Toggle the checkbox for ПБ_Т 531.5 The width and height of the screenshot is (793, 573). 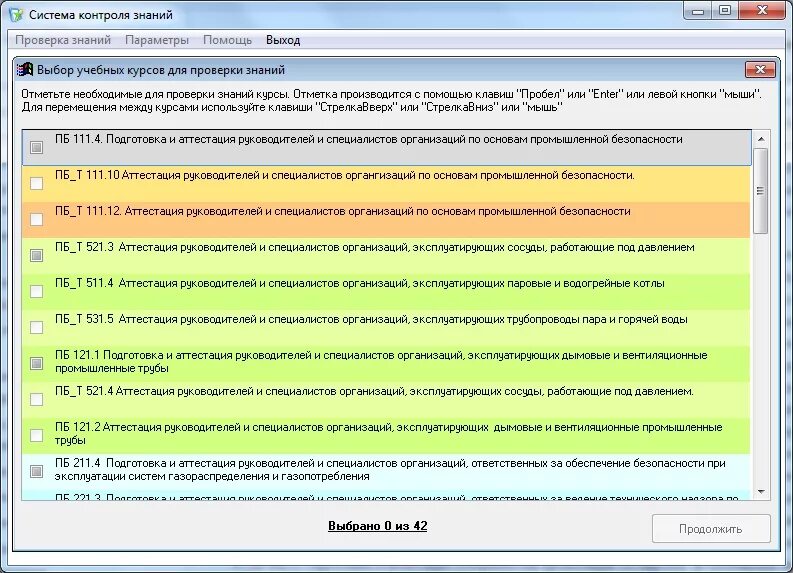[36, 328]
